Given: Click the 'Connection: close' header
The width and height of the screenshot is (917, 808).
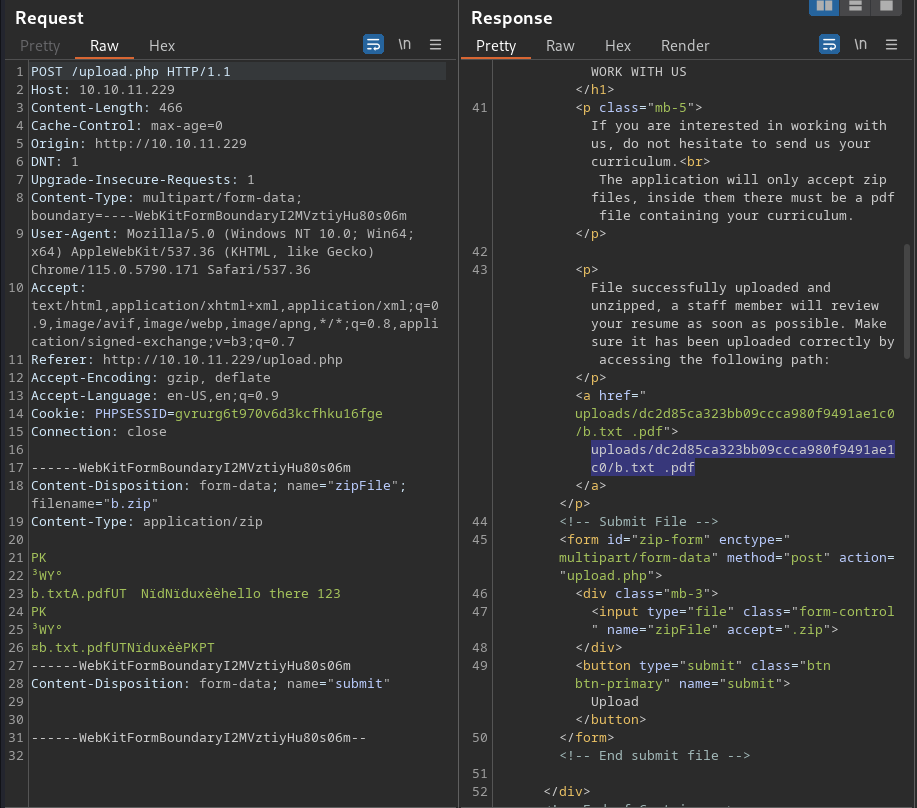Looking at the screenshot, I should pyautogui.click(x=98, y=431).
